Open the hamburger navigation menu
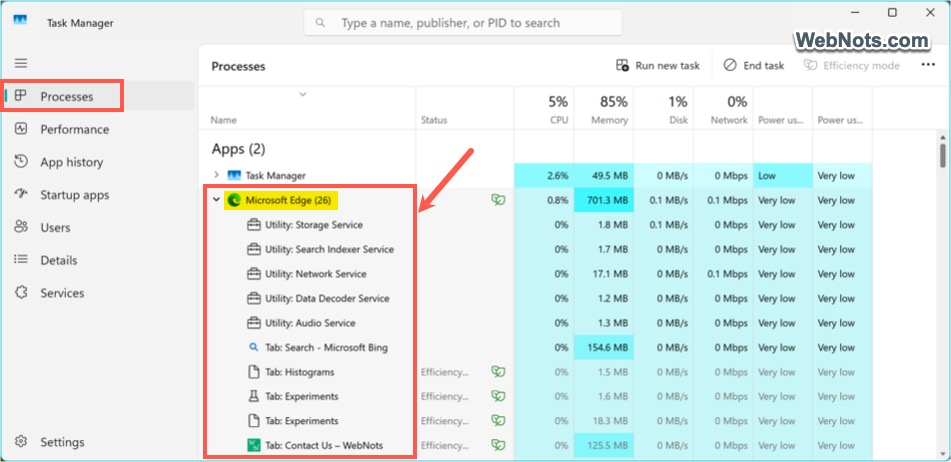This screenshot has height=462, width=951. pyautogui.click(x=21, y=63)
